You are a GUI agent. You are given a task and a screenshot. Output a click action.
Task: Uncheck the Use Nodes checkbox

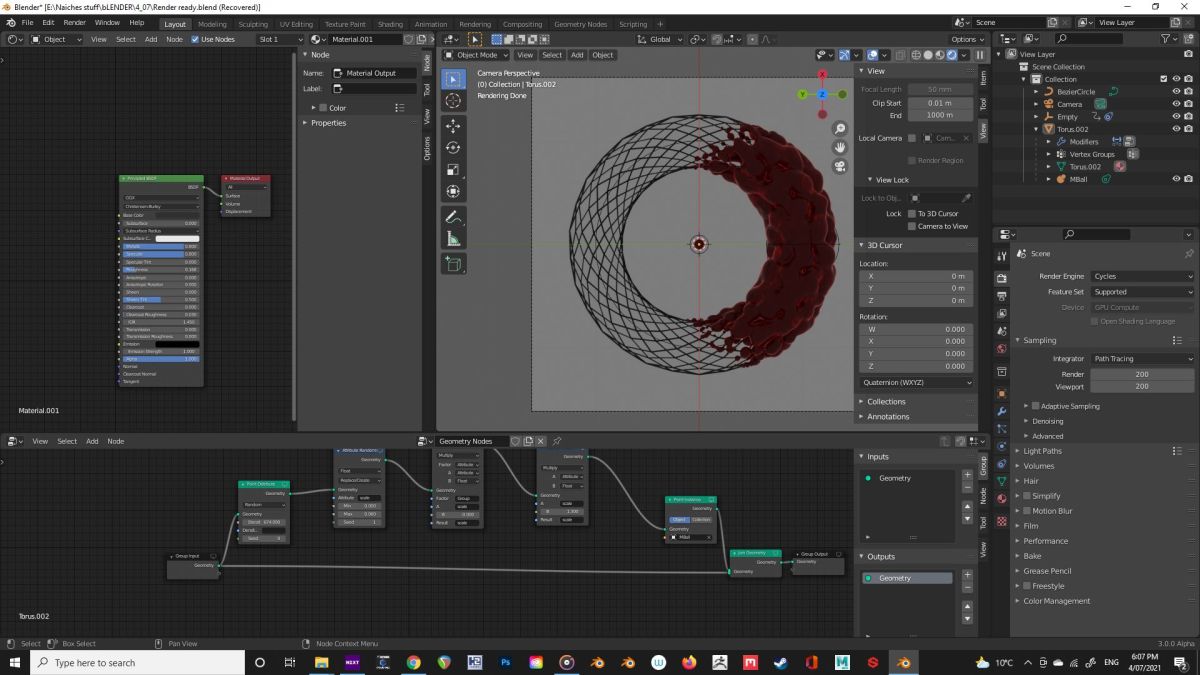195,39
